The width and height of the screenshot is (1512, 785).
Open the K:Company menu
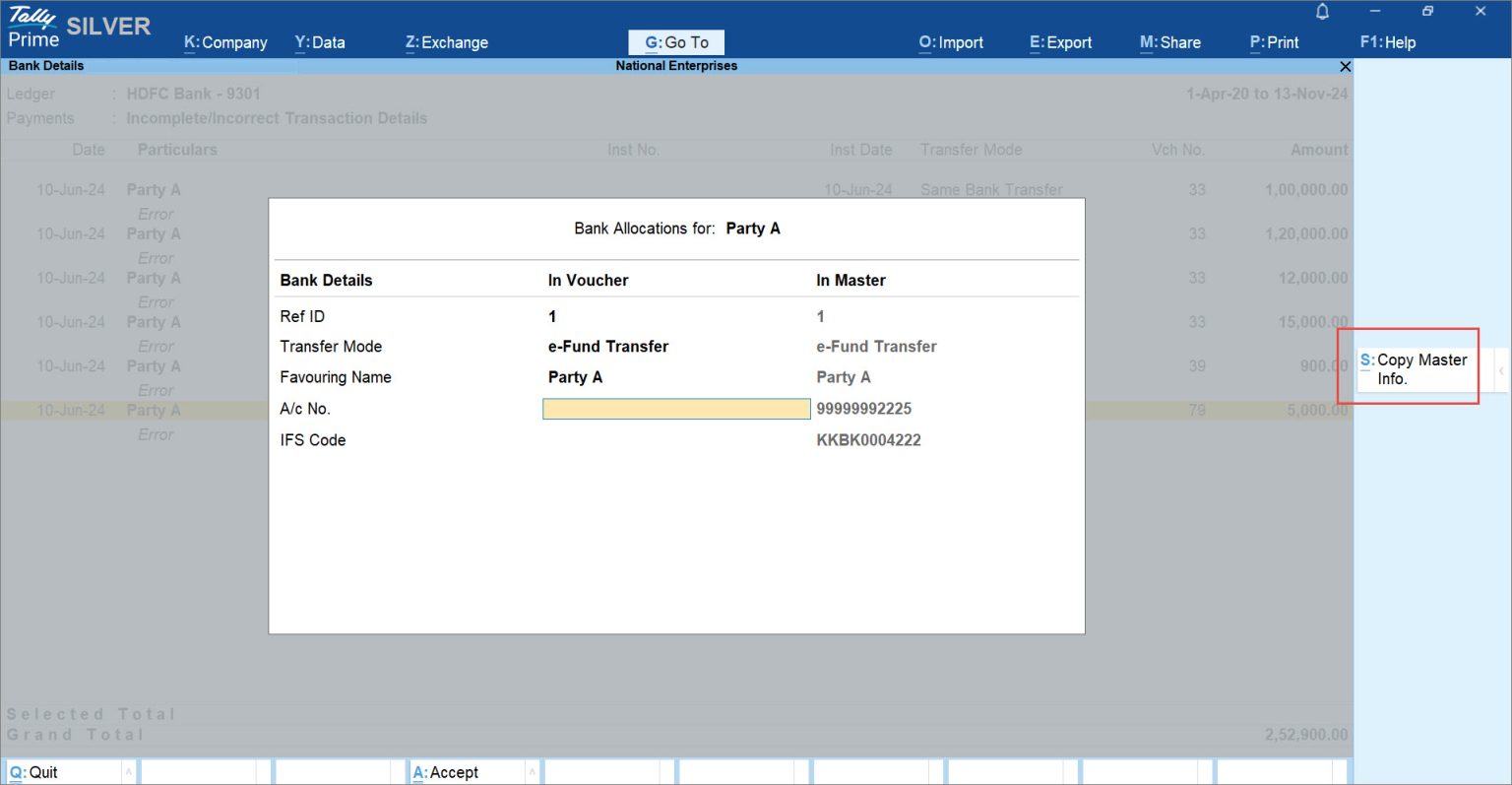pos(225,42)
